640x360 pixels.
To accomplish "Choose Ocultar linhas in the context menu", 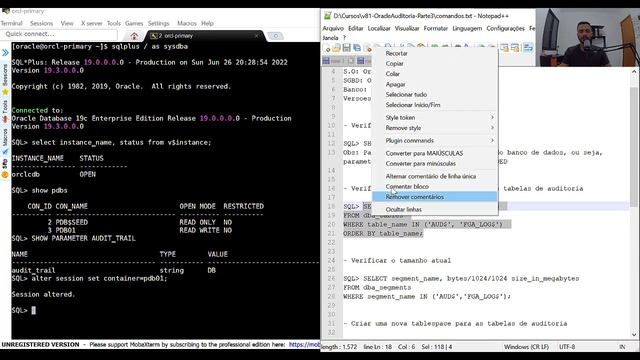I will pyautogui.click(x=435, y=209).
